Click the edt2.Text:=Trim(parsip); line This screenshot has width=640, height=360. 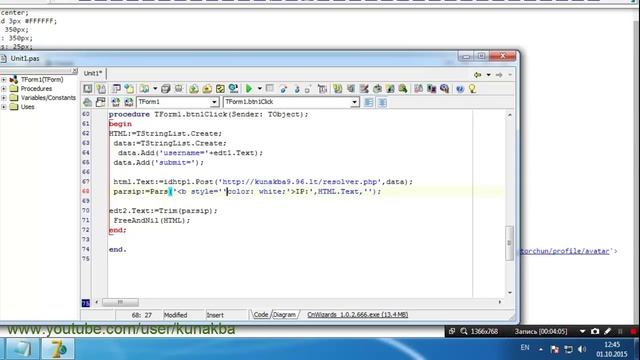click(163, 211)
